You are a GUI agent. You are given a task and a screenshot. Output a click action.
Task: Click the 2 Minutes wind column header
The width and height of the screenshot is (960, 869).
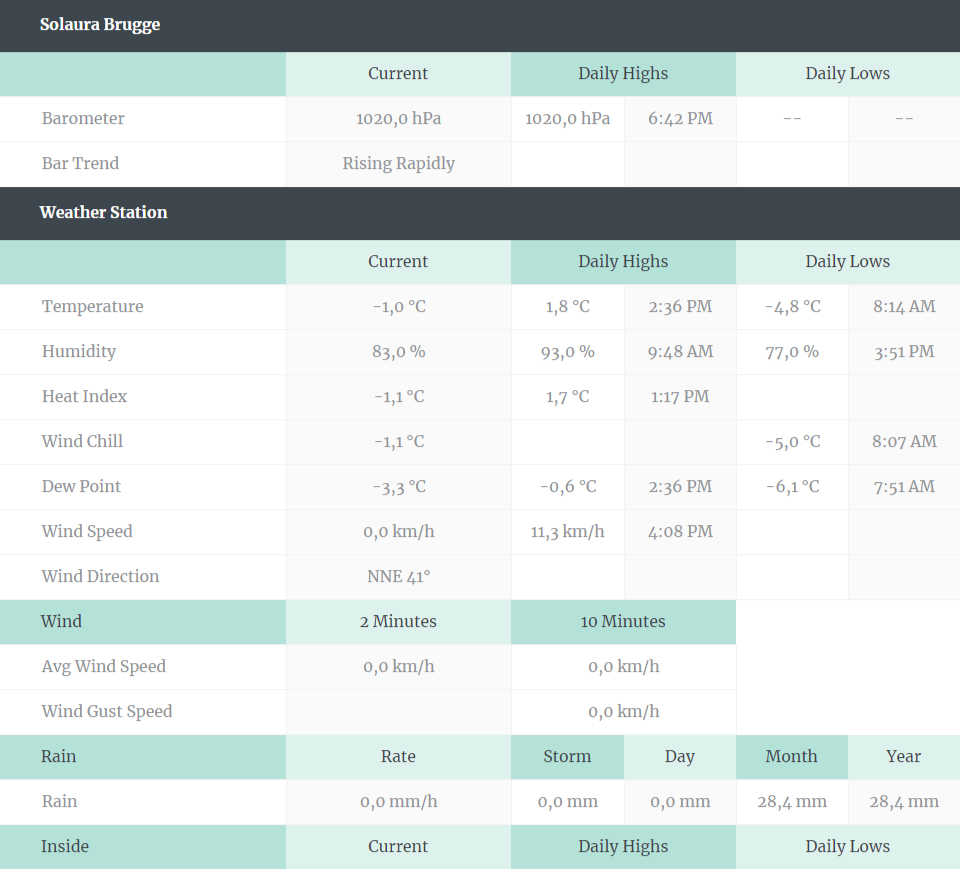[399, 622]
